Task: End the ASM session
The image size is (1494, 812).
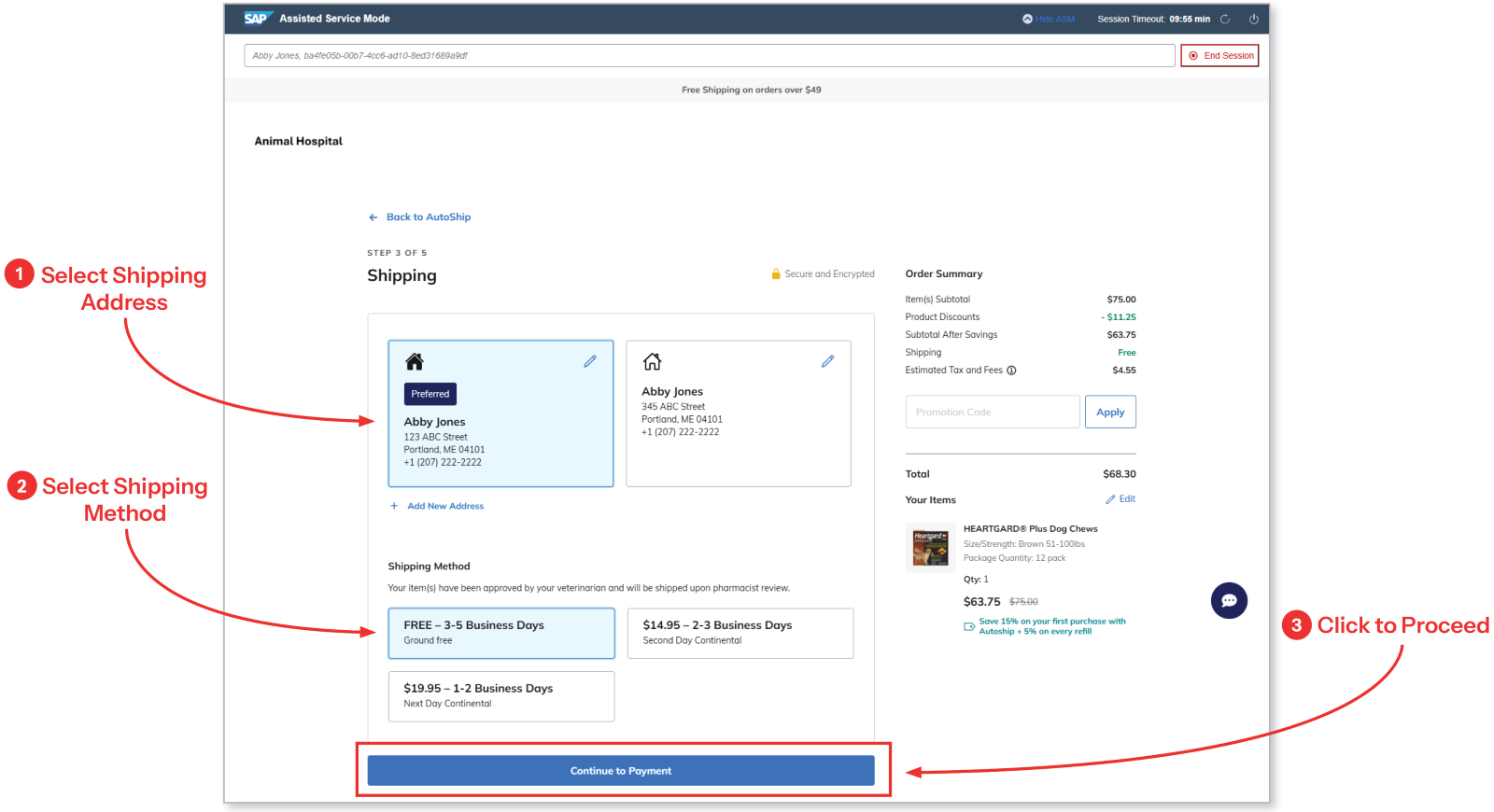Action: pos(1219,56)
